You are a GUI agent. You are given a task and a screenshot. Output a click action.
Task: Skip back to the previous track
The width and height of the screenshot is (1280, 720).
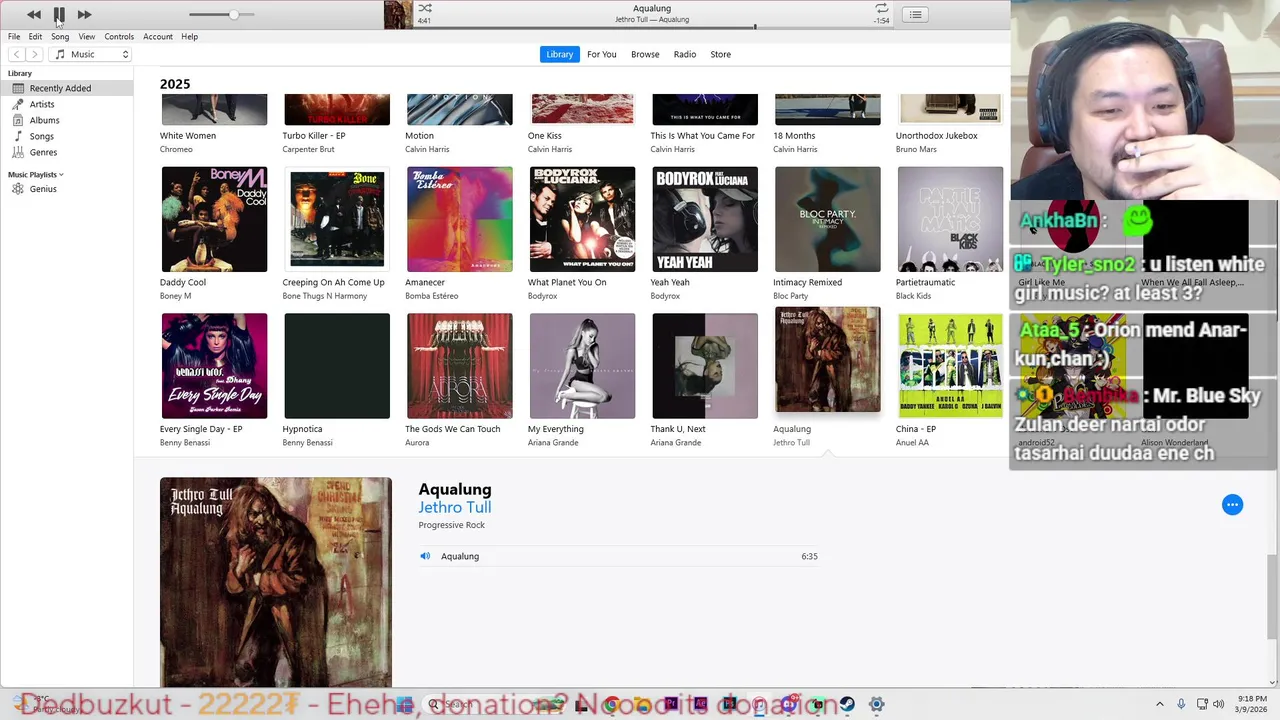click(x=34, y=14)
